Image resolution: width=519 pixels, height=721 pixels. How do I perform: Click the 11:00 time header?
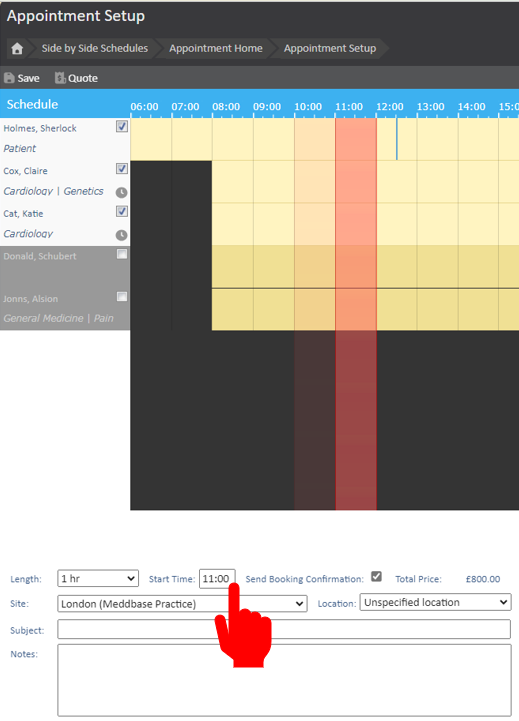pyautogui.click(x=349, y=107)
